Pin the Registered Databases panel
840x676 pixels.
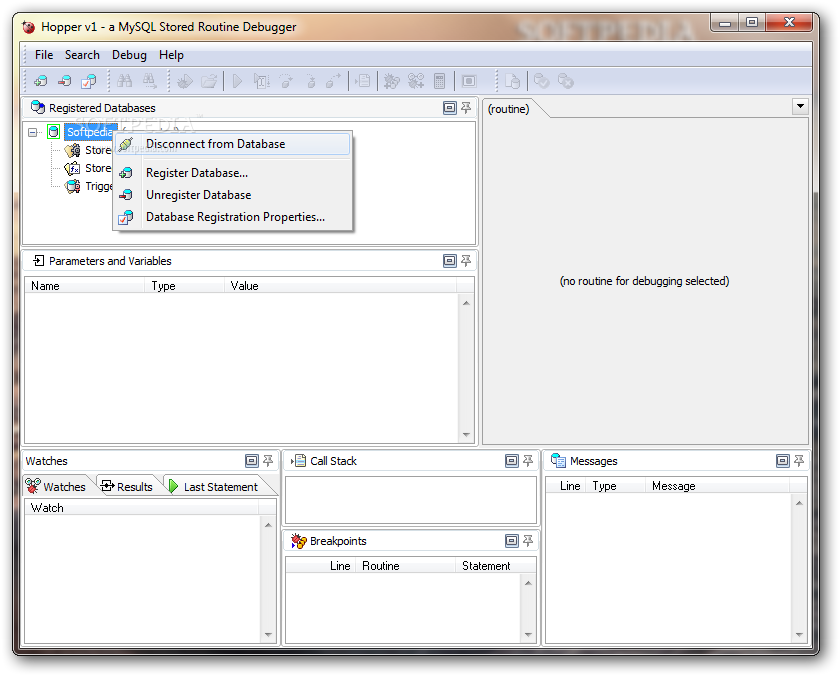[x=466, y=108]
